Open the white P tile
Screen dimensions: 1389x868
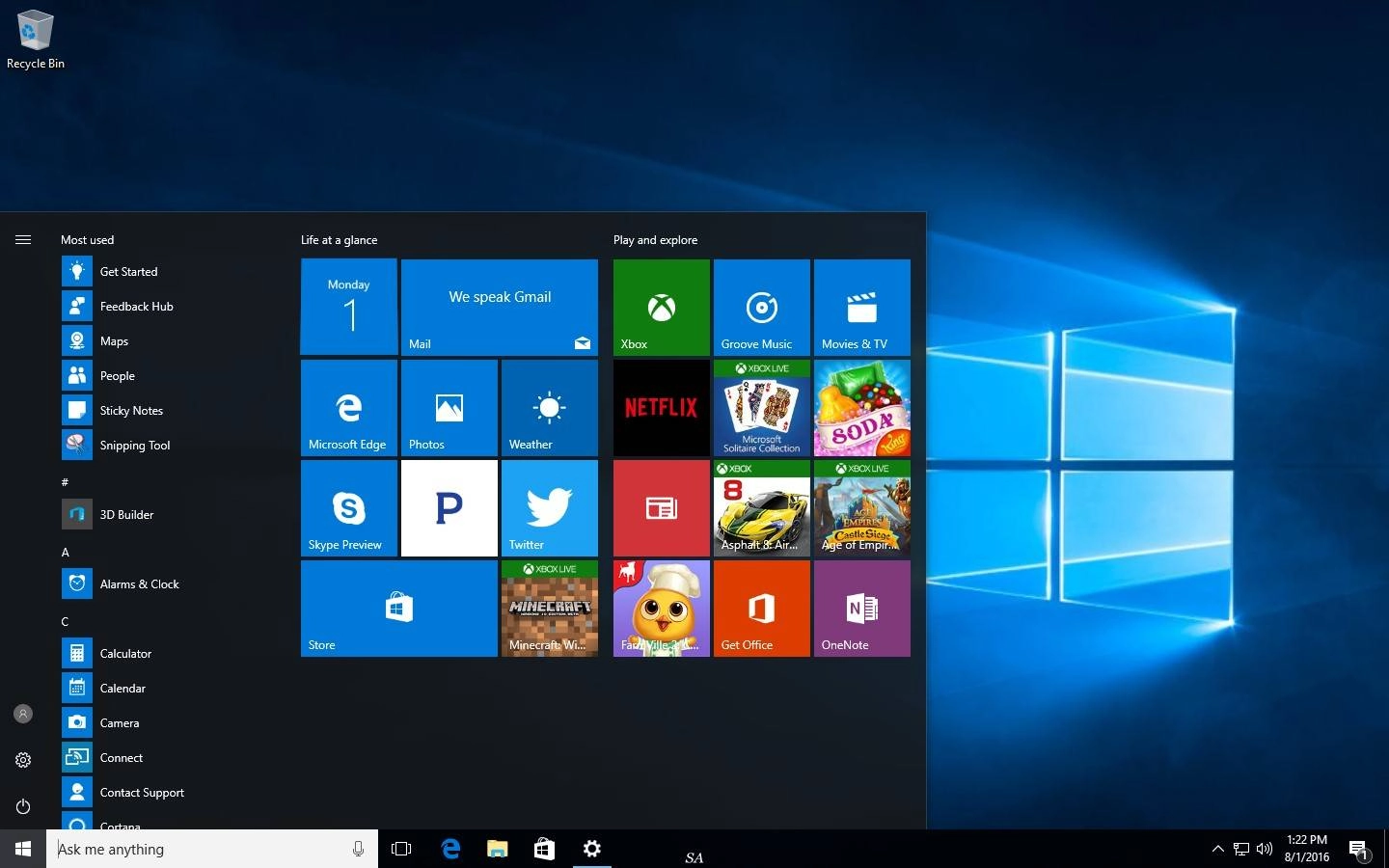click(449, 507)
